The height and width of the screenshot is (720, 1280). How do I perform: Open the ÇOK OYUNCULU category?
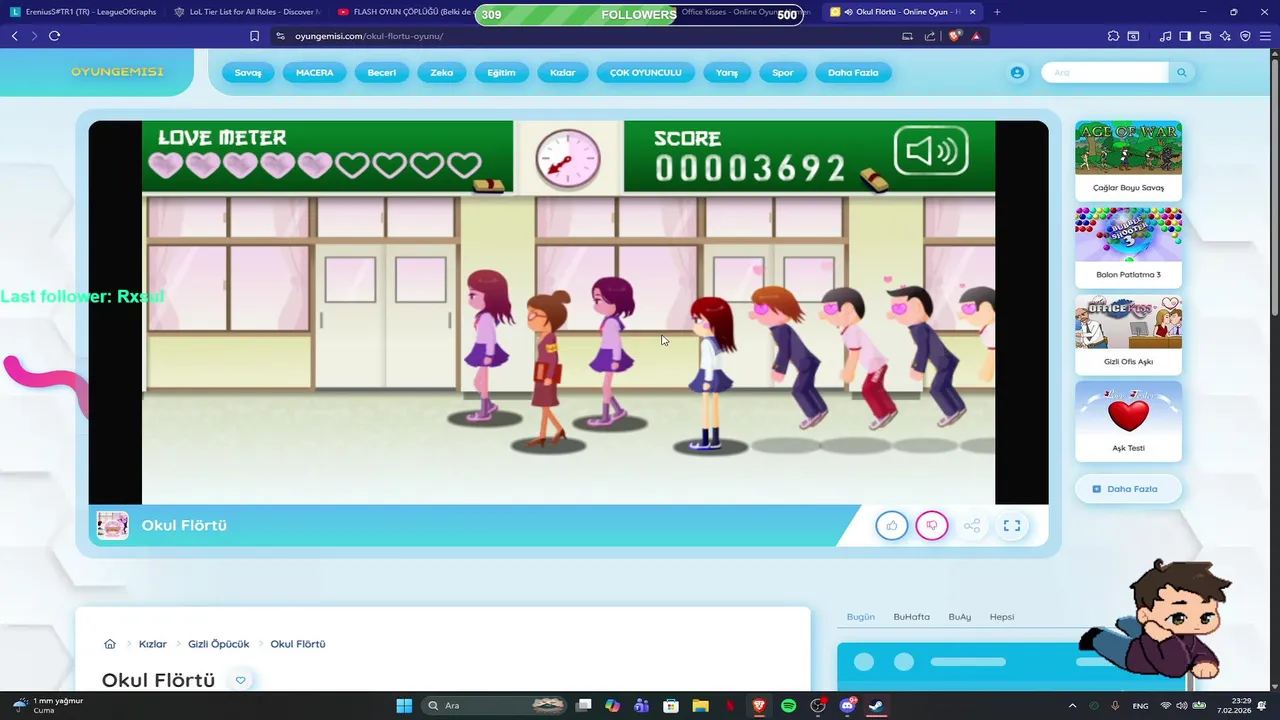tap(646, 73)
